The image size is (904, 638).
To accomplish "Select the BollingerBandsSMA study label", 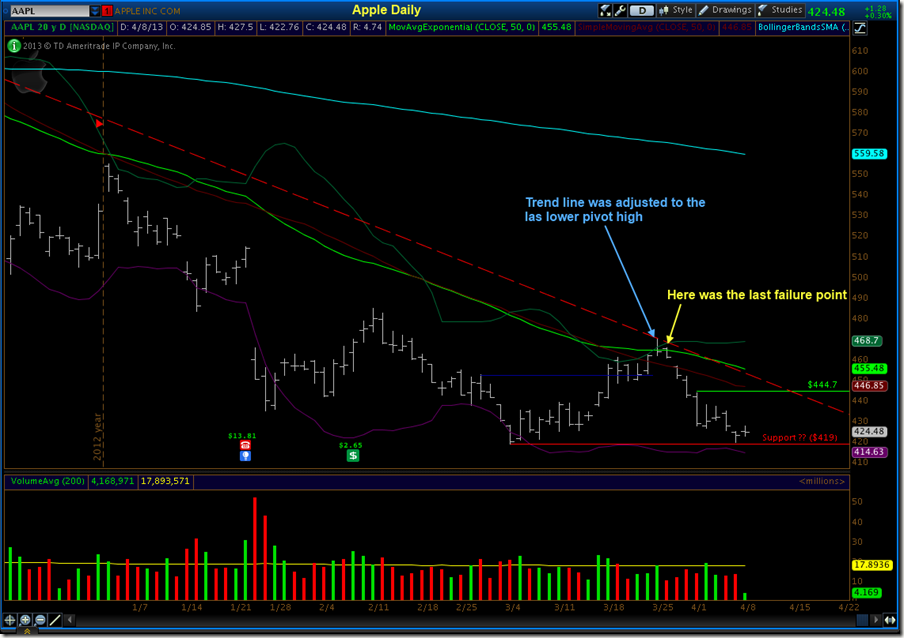I will [803, 27].
